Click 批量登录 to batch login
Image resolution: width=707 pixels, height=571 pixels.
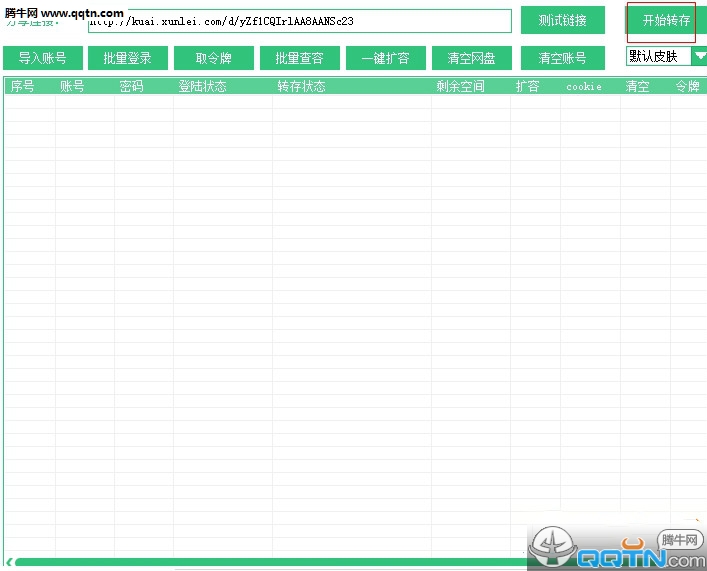(128, 58)
